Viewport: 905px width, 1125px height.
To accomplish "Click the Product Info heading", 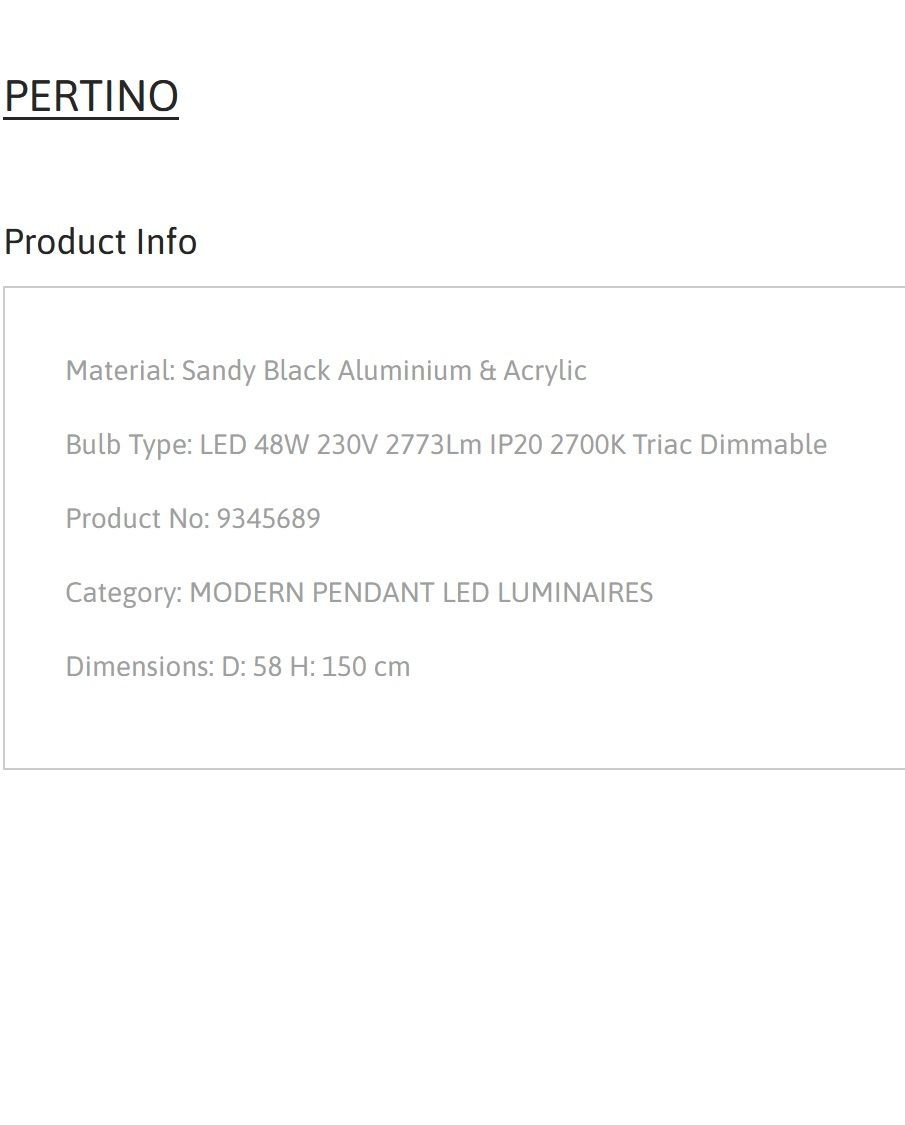I will [x=100, y=242].
